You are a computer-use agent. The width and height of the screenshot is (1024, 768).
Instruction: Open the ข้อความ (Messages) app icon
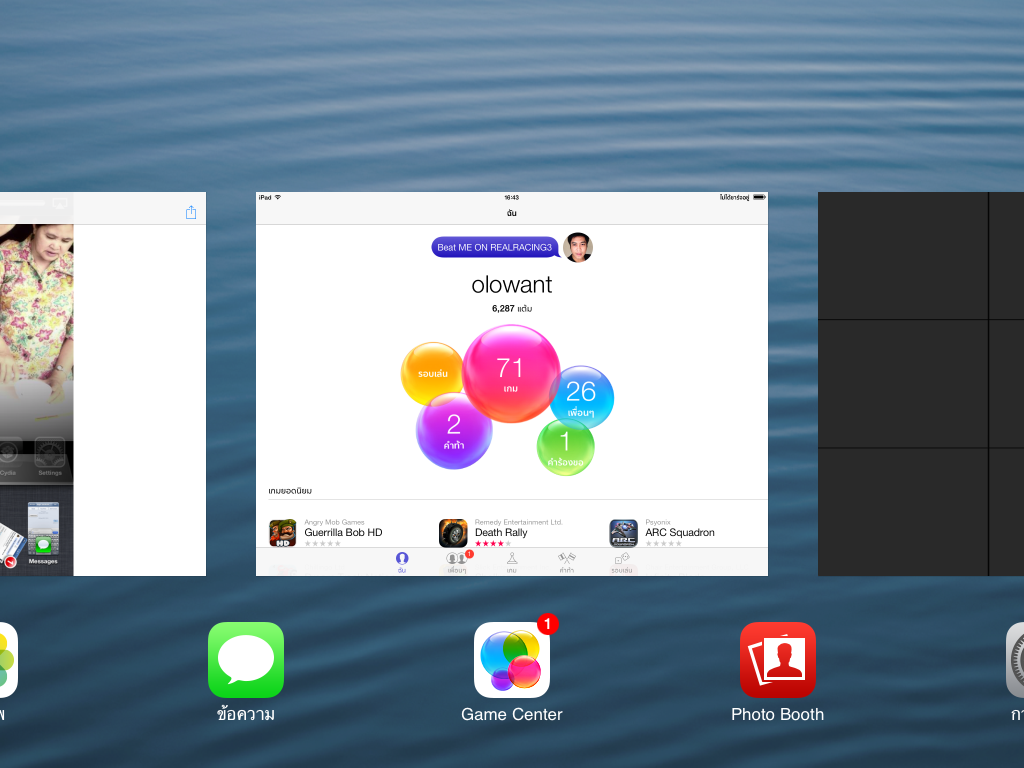click(x=246, y=660)
